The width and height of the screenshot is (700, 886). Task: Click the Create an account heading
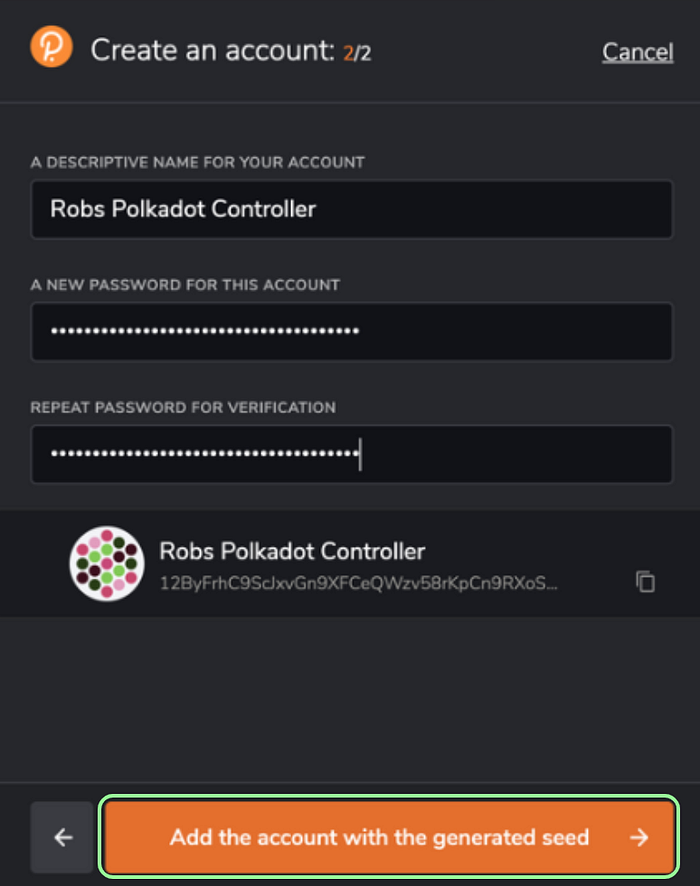213,50
